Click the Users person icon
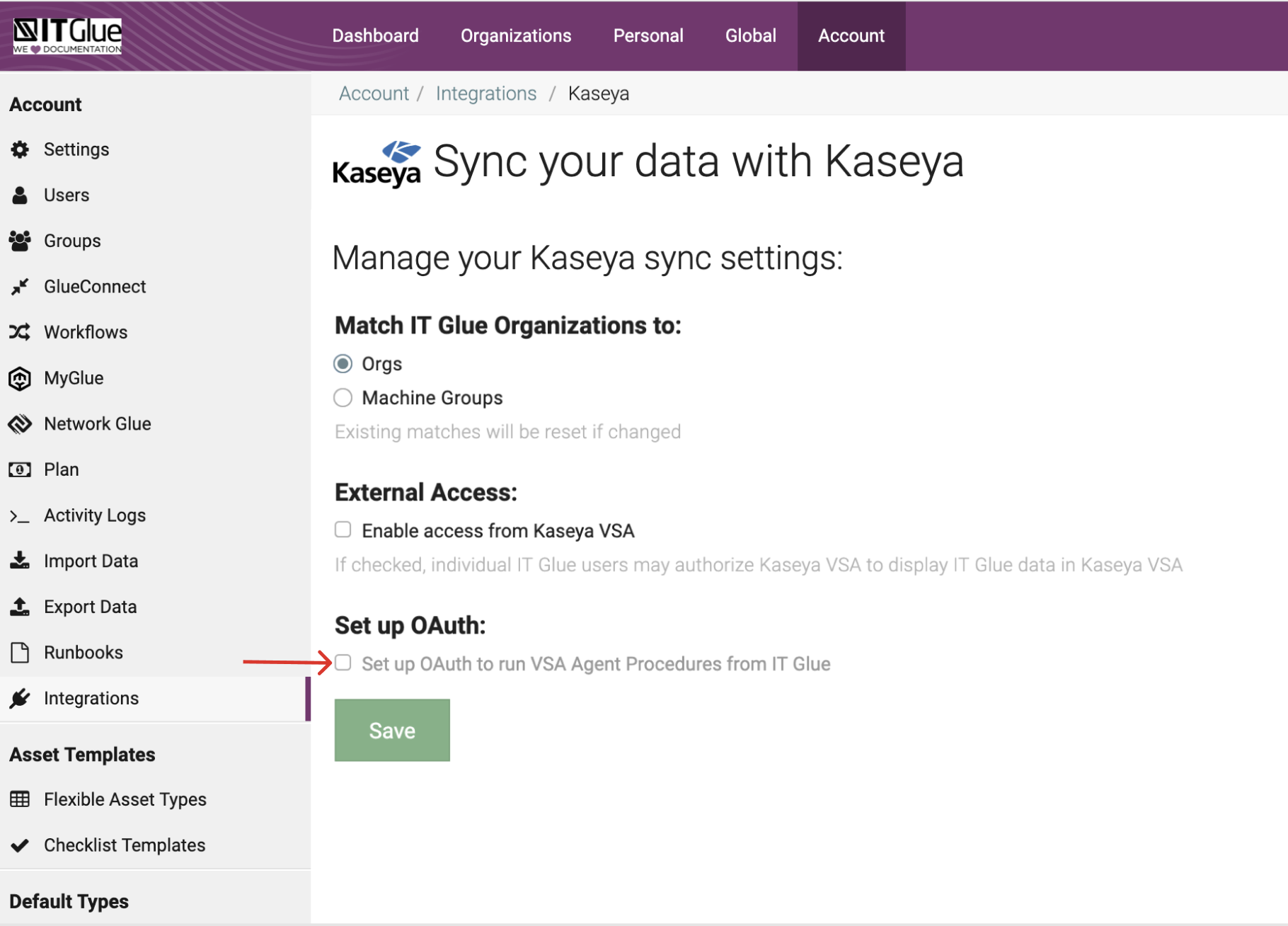 20,195
